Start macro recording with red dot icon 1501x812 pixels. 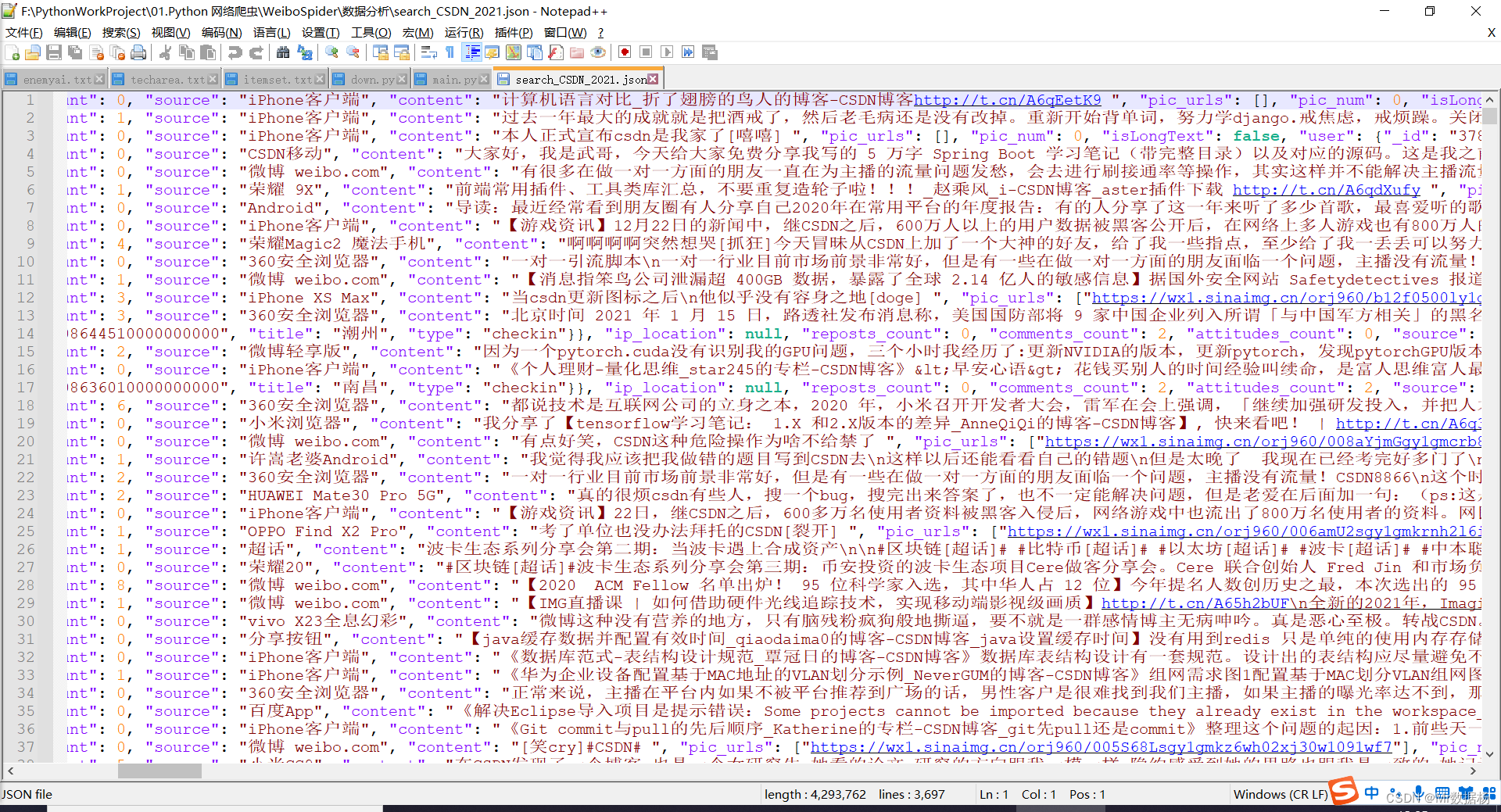pyautogui.click(x=625, y=52)
